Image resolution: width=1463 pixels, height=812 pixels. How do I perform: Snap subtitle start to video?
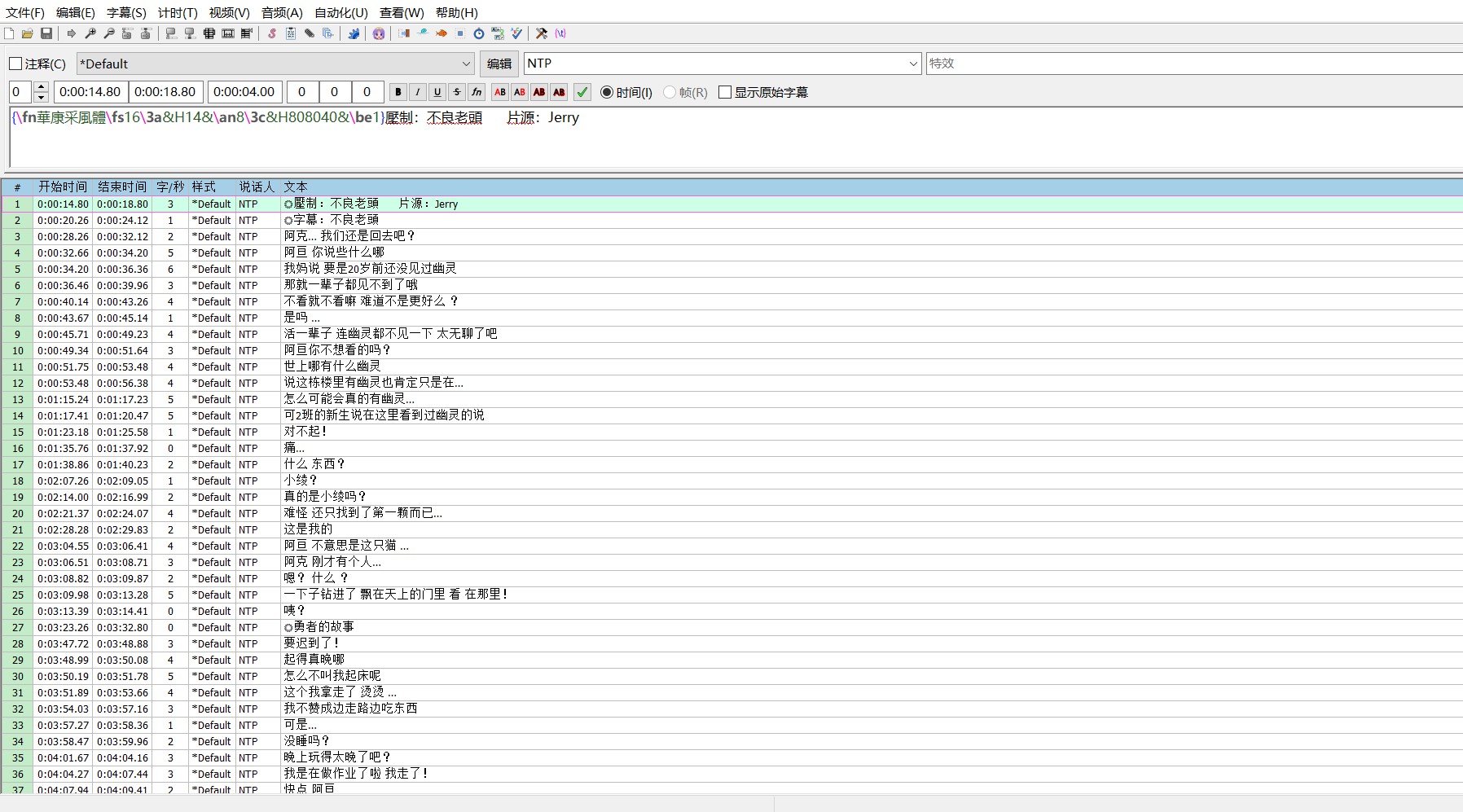171,33
